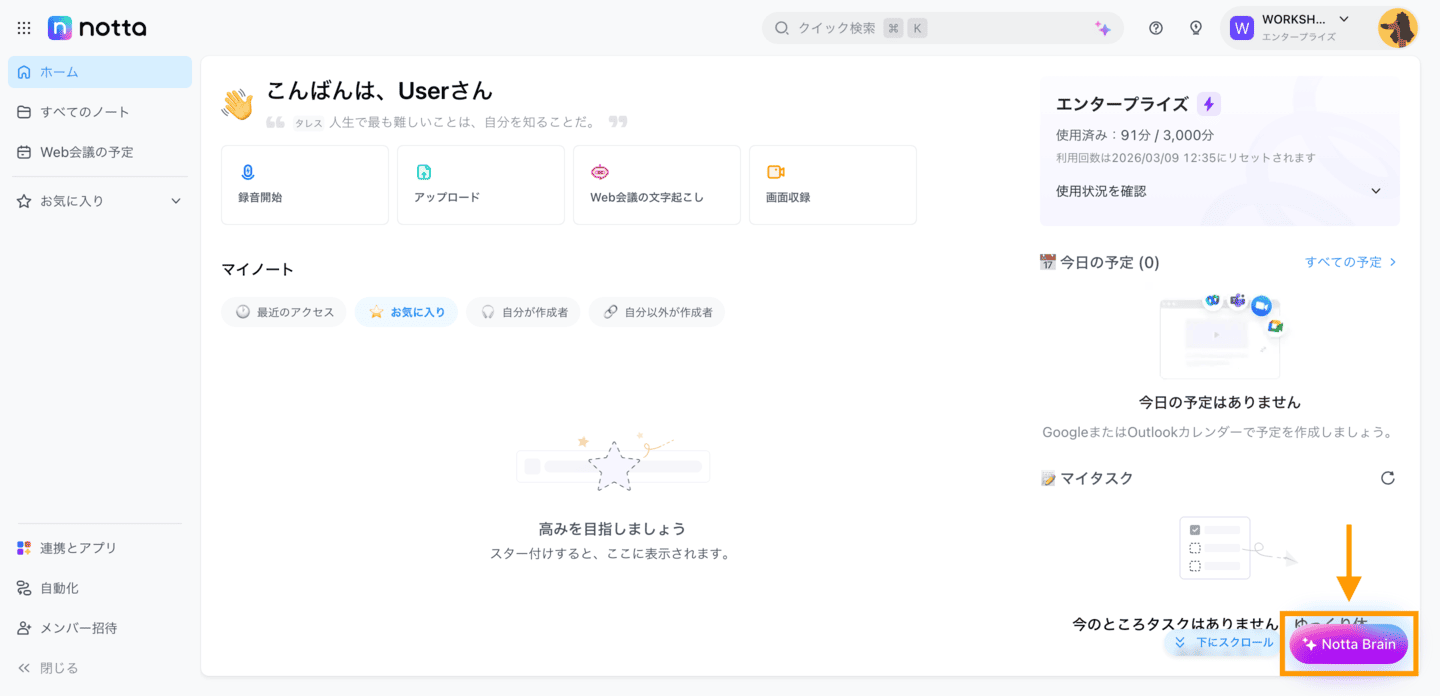
Task: Click the Web会議の文字起こし bot icon
Action: (599, 172)
